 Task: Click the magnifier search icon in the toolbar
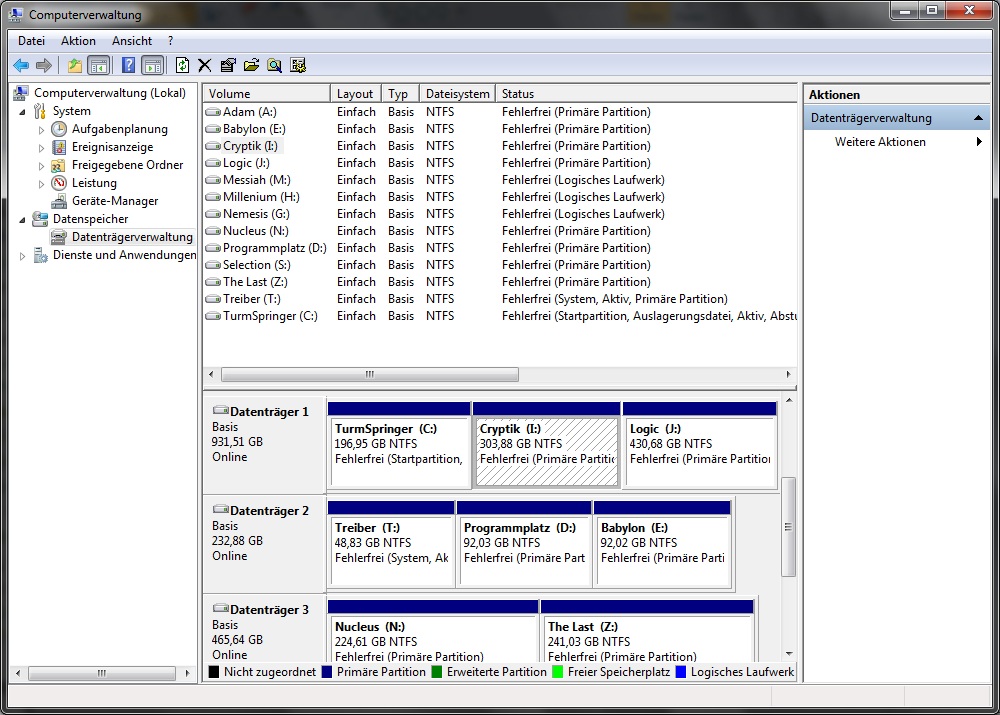coord(274,65)
